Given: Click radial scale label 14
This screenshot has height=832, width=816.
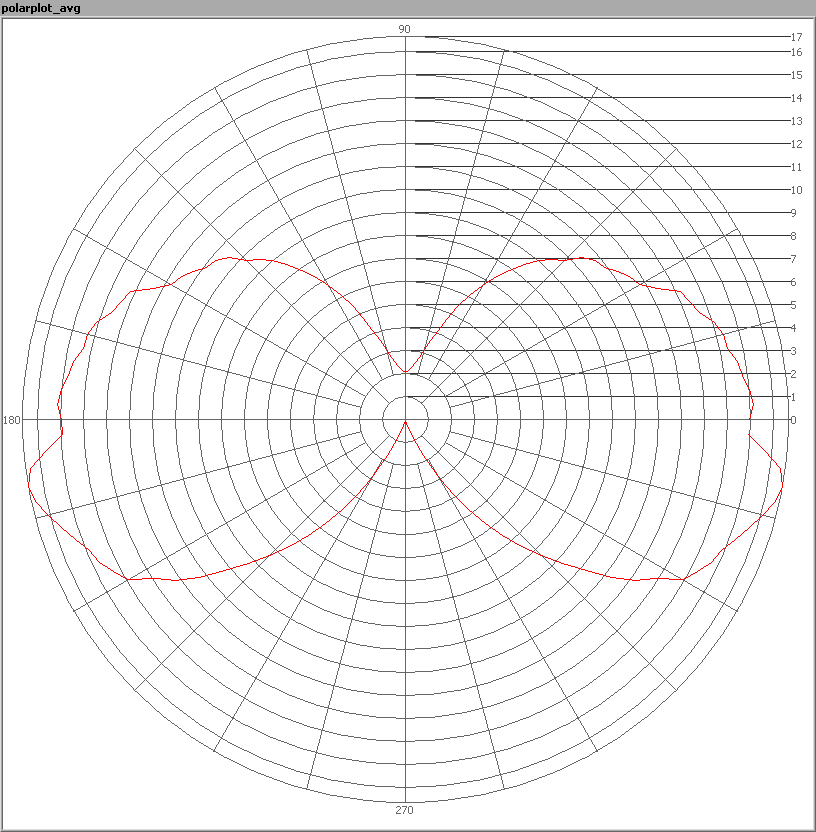Looking at the screenshot, I should [x=796, y=98].
